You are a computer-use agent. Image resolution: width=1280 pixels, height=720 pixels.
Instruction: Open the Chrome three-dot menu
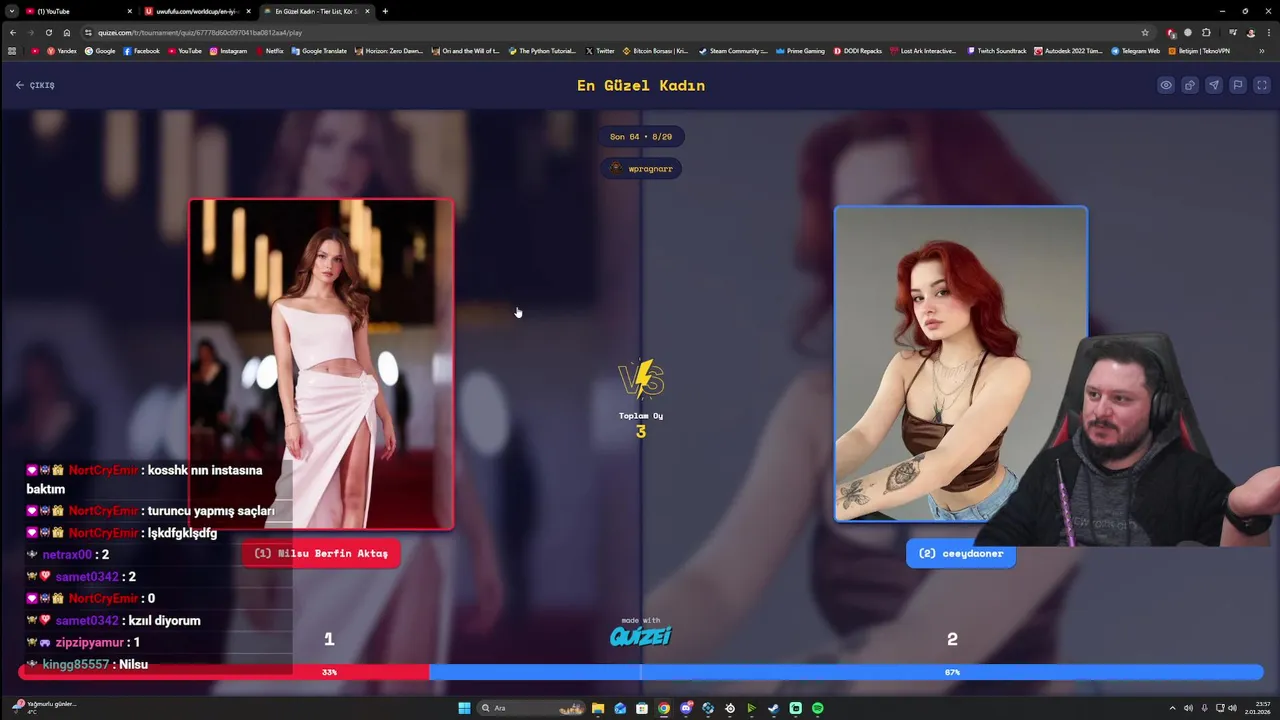[x=1268, y=32]
